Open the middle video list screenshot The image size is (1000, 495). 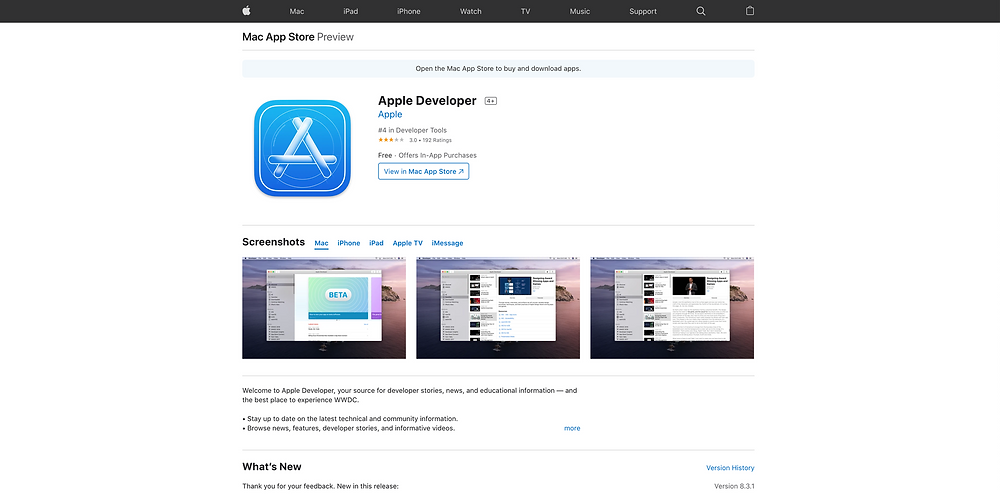[498, 308]
